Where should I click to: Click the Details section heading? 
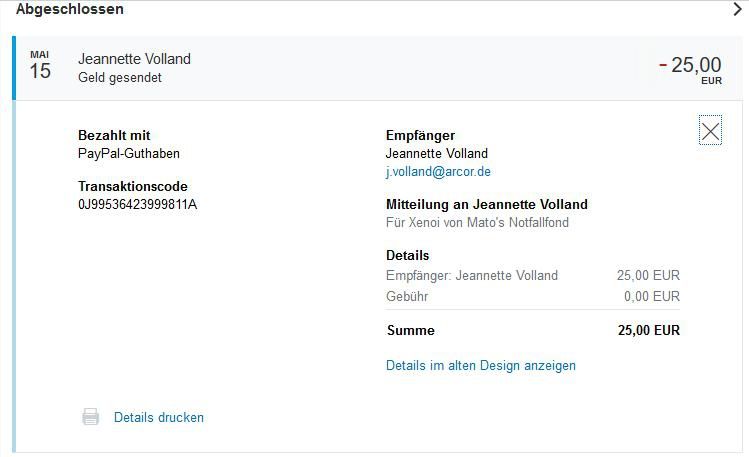click(407, 255)
